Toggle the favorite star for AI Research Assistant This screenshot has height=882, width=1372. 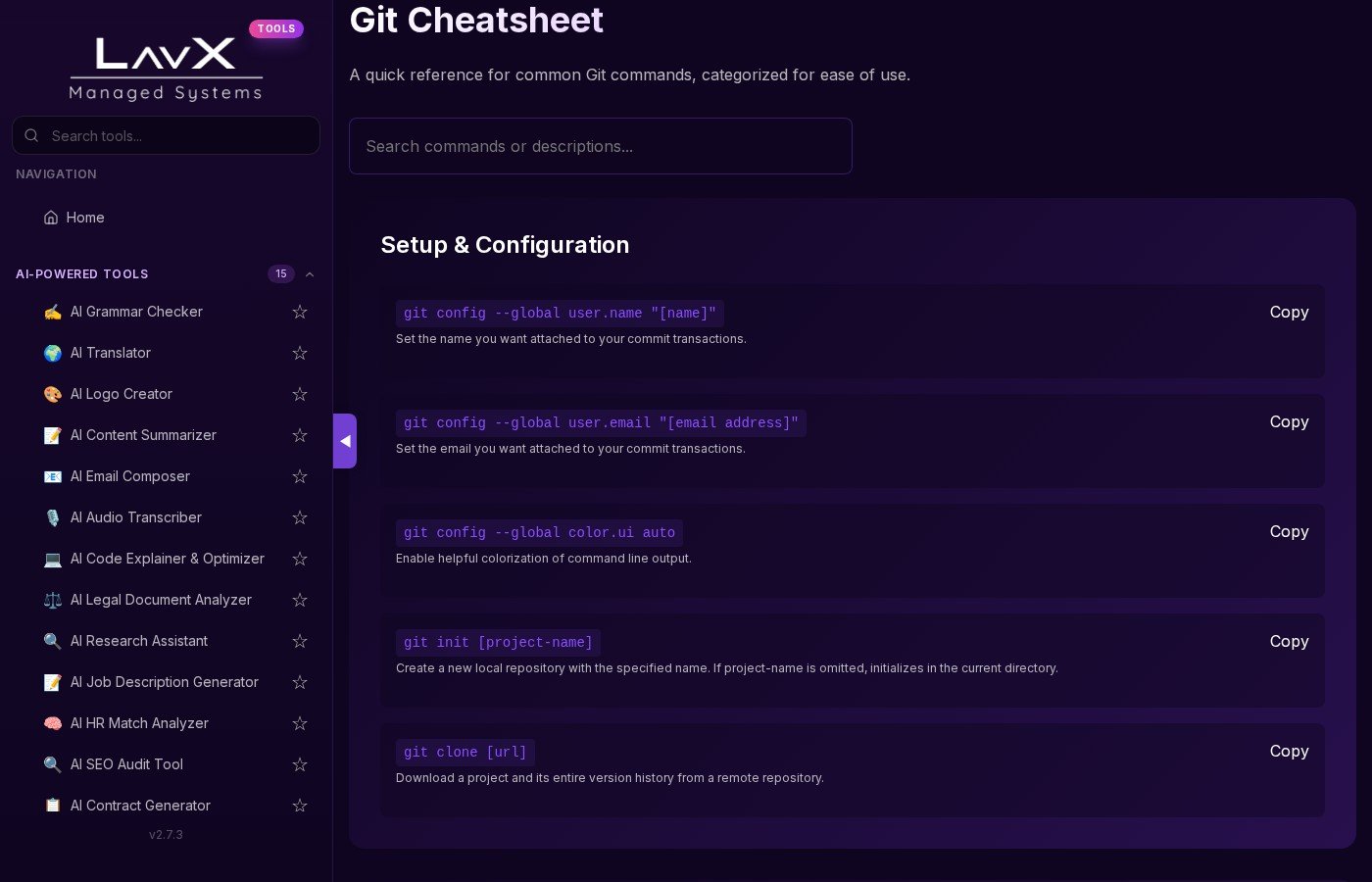coord(300,641)
